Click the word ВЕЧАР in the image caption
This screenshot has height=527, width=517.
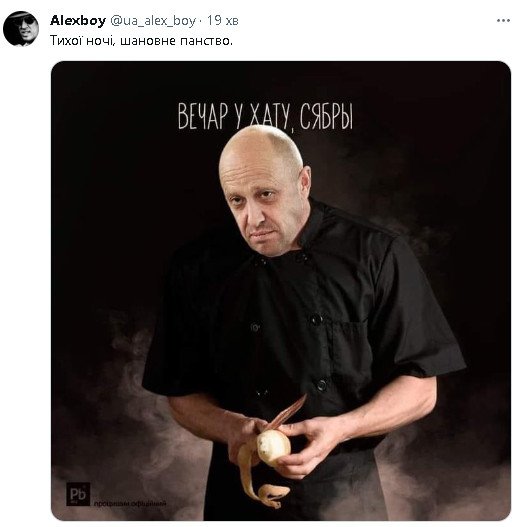[203, 116]
